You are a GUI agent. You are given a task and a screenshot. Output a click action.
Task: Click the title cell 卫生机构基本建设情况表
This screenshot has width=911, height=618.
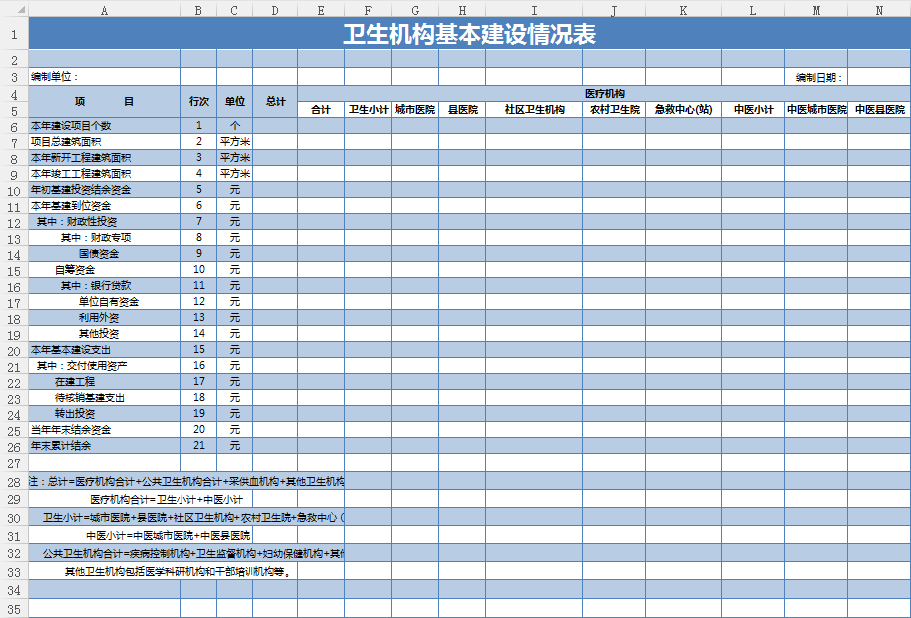coord(469,34)
